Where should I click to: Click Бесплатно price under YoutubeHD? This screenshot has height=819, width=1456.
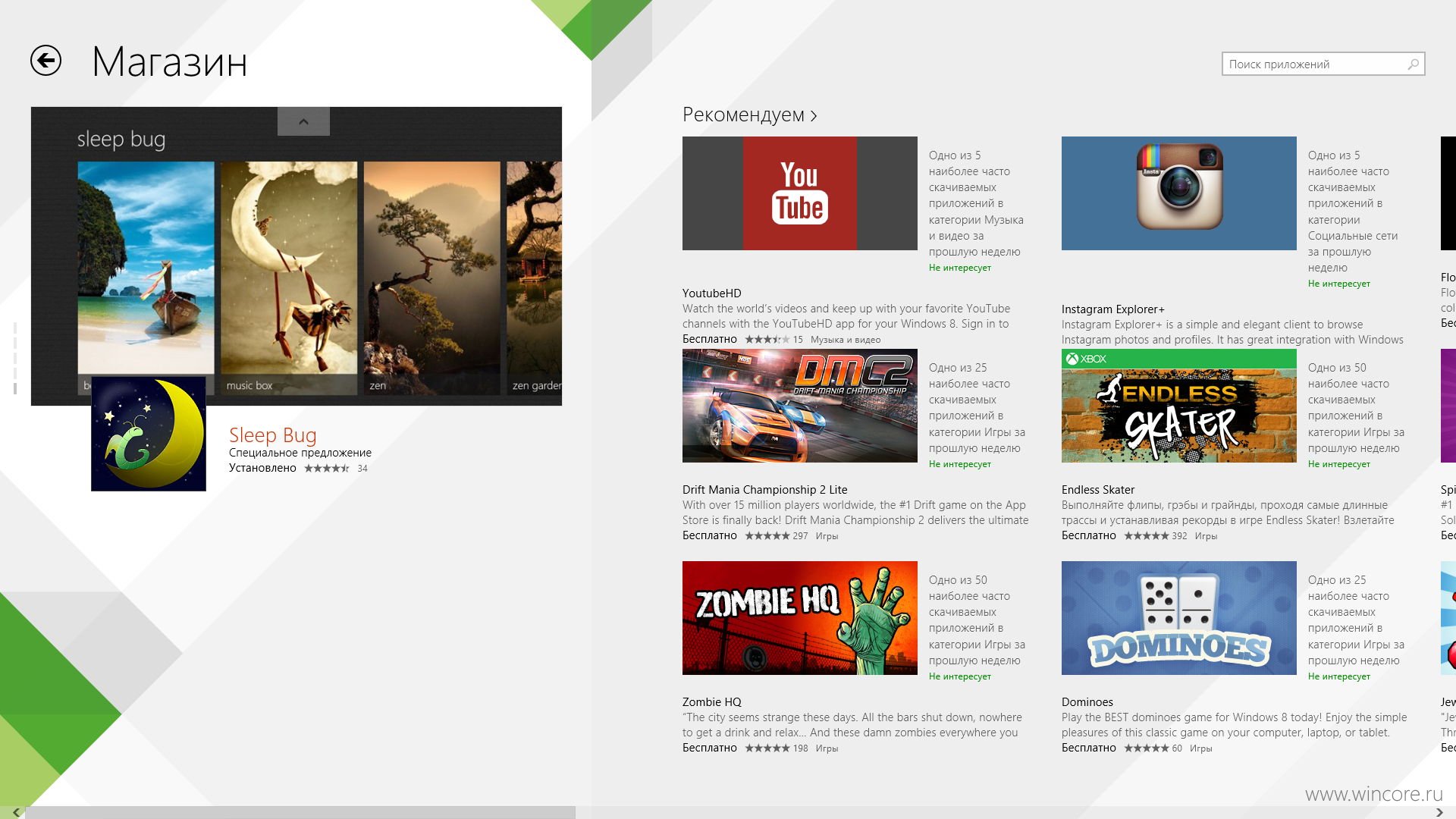pyautogui.click(x=710, y=339)
